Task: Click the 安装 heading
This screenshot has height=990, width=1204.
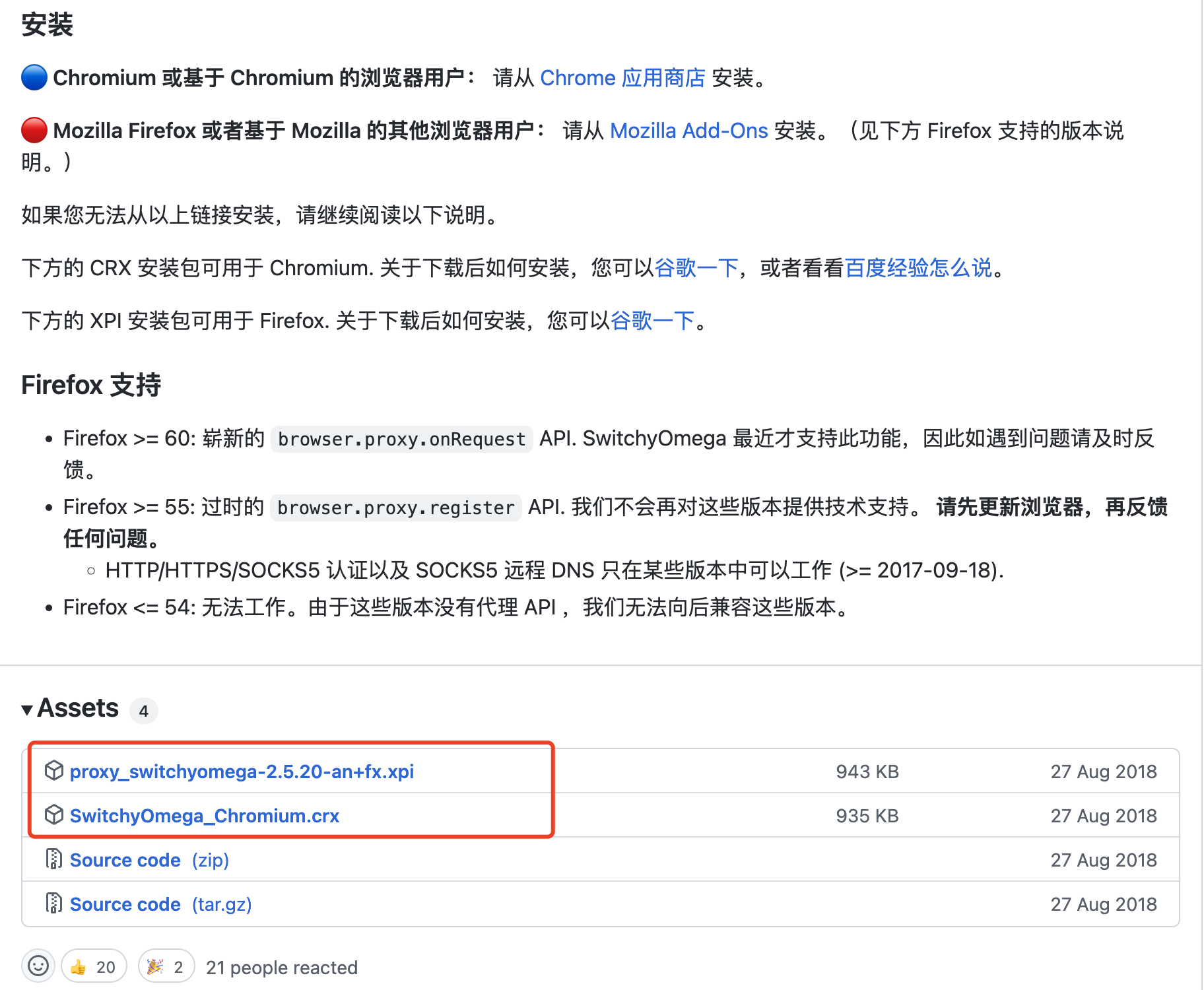Action: [47, 25]
